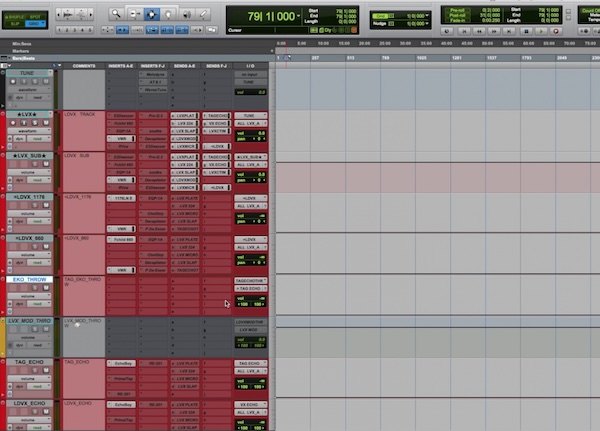Open Grid mode dropdown
This screenshot has height=431, width=600.
pos(36,23)
